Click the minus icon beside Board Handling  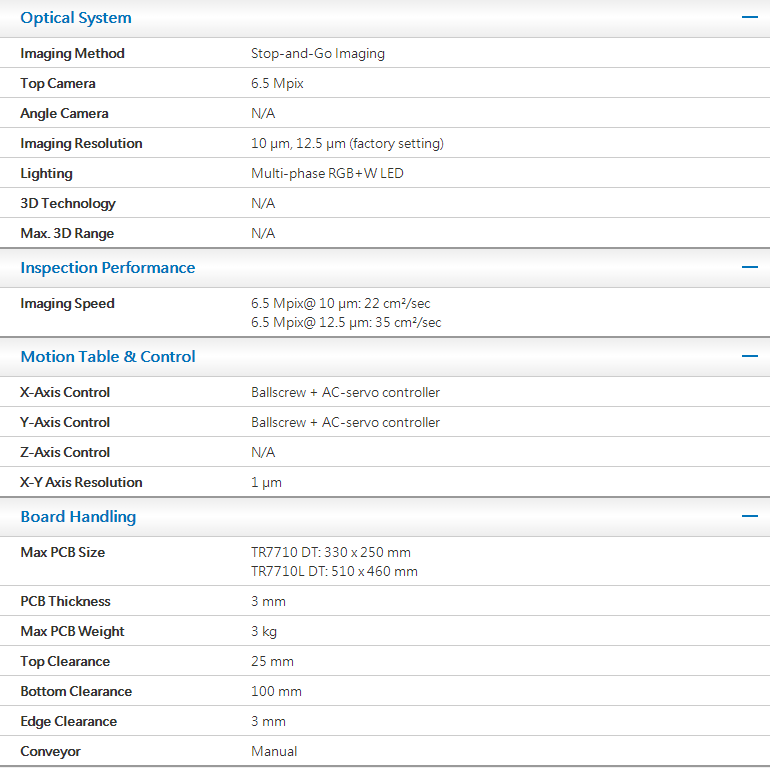point(749,516)
